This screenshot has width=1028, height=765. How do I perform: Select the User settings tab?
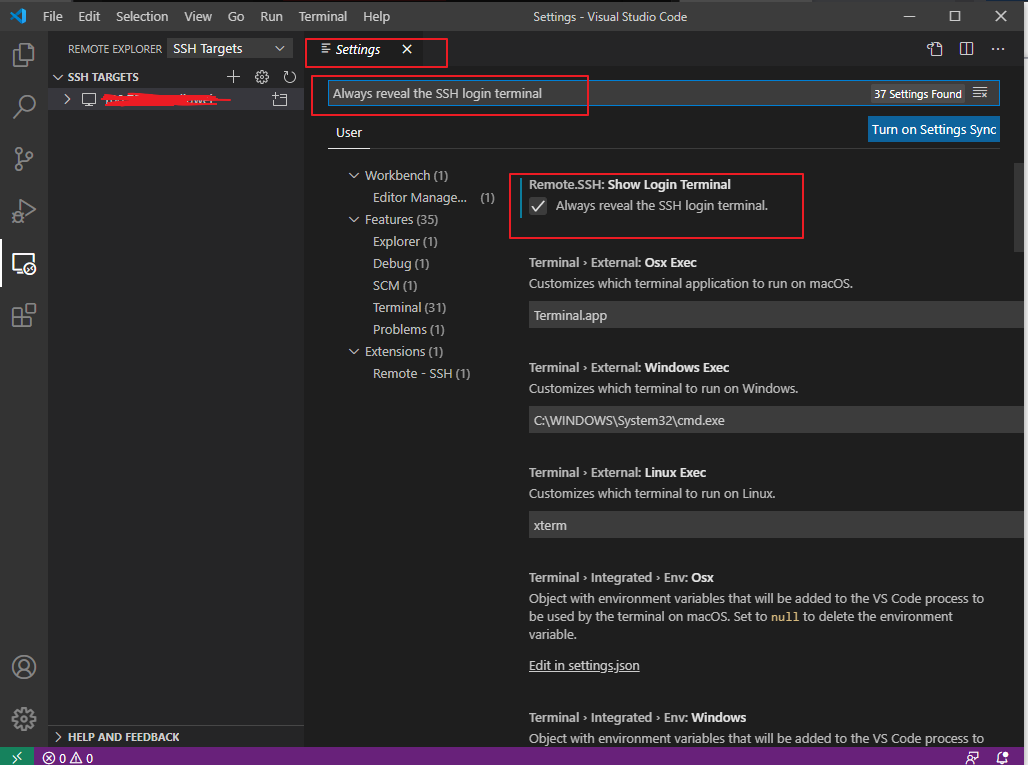click(349, 132)
